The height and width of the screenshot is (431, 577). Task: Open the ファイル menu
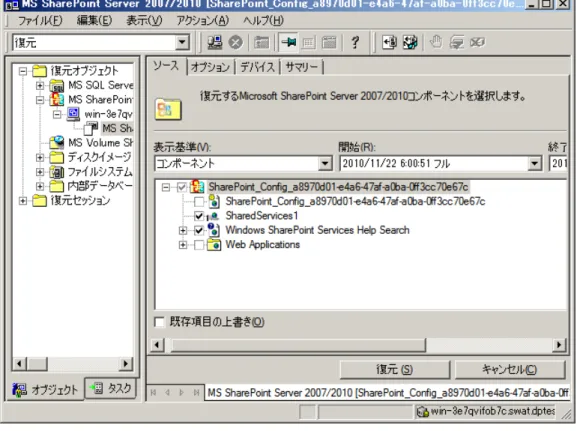click(40, 21)
